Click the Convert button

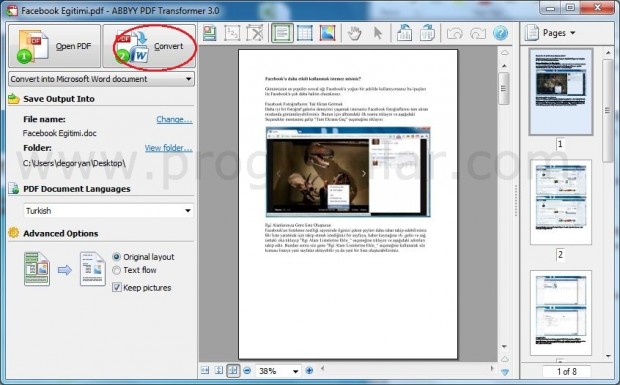[149, 46]
